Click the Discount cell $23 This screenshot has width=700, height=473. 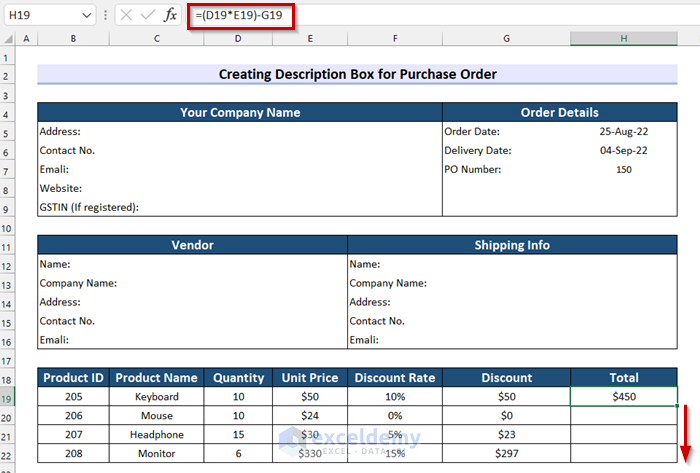click(507, 435)
